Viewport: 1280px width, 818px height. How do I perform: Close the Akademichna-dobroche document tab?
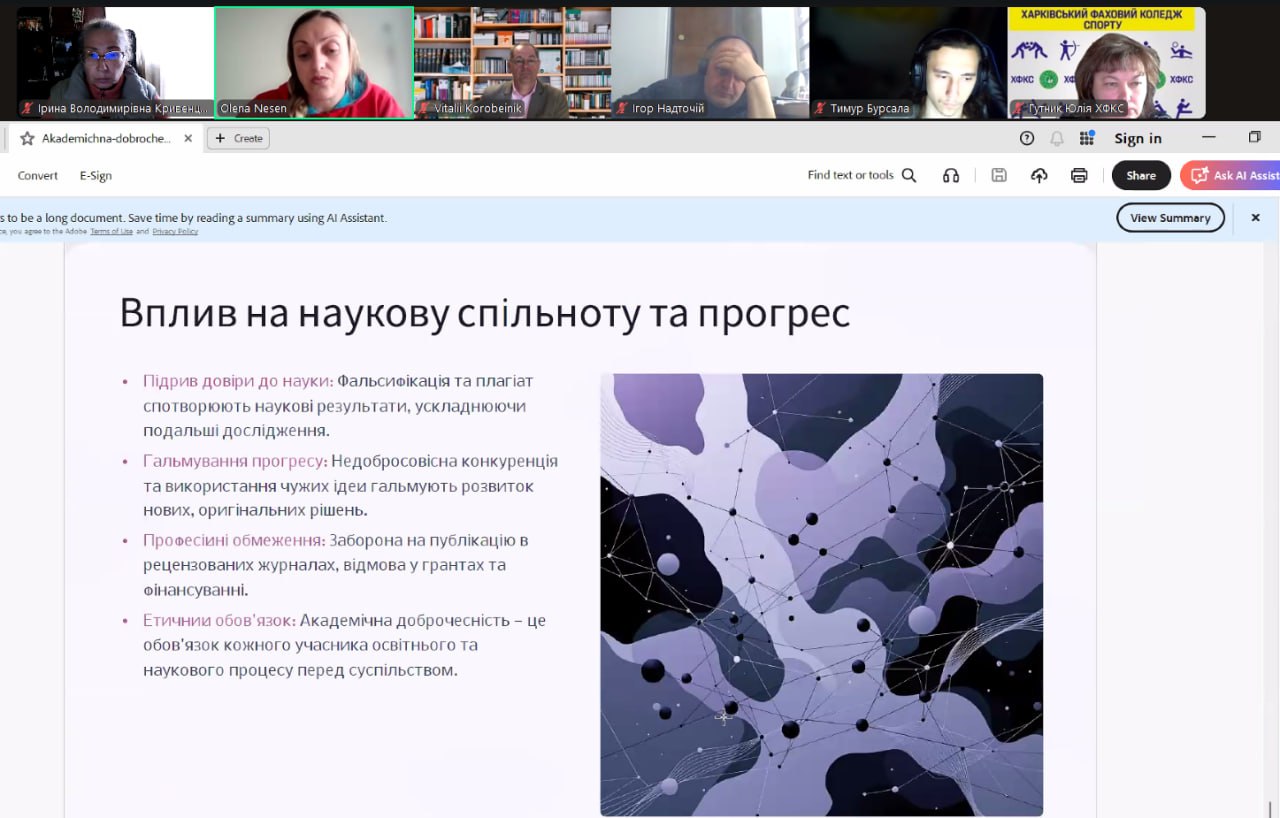click(188, 138)
